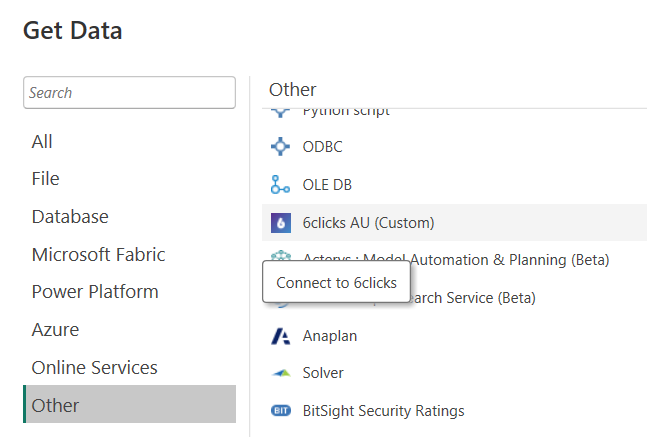647x437 pixels.
Task: Pick the Anaplan connector entry
Action: (x=454, y=336)
